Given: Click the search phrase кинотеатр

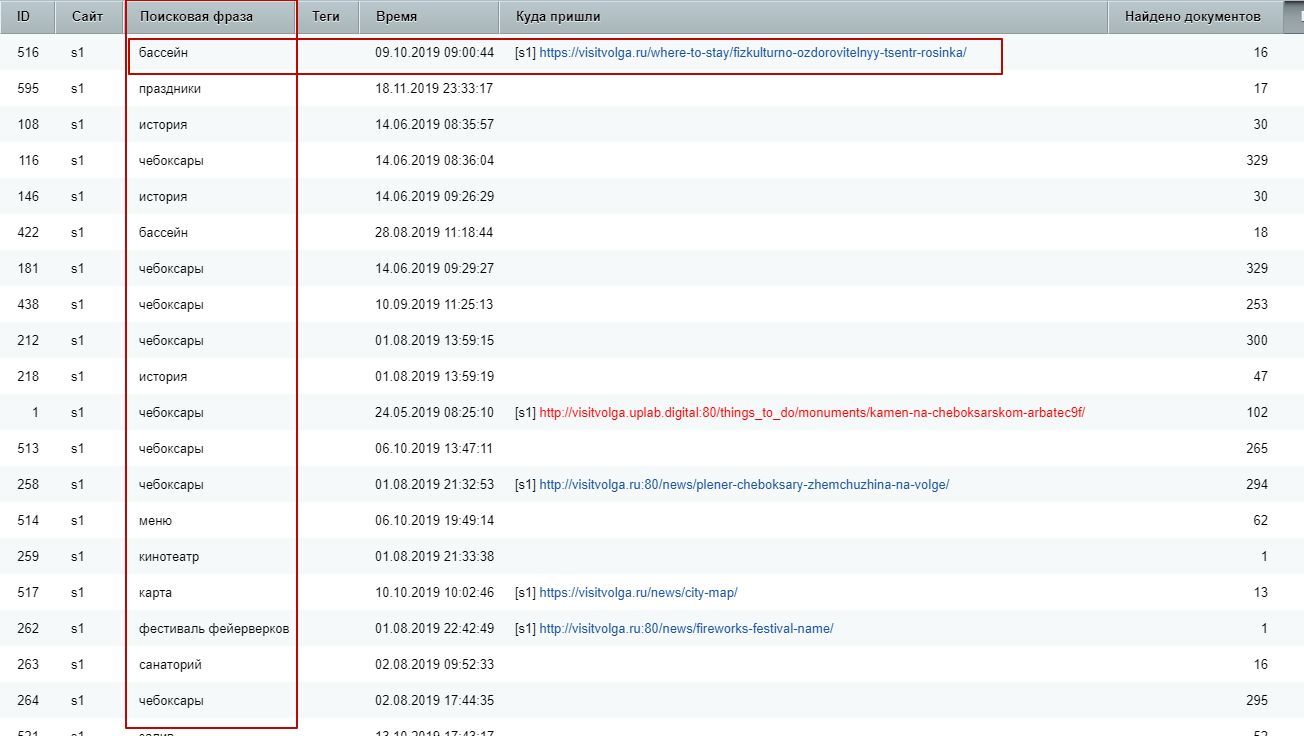Looking at the screenshot, I should [x=169, y=557].
